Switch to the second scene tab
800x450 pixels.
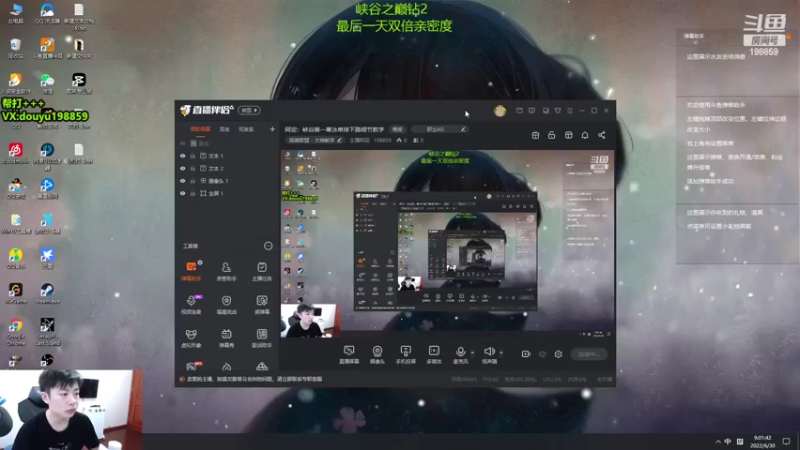tap(224, 130)
